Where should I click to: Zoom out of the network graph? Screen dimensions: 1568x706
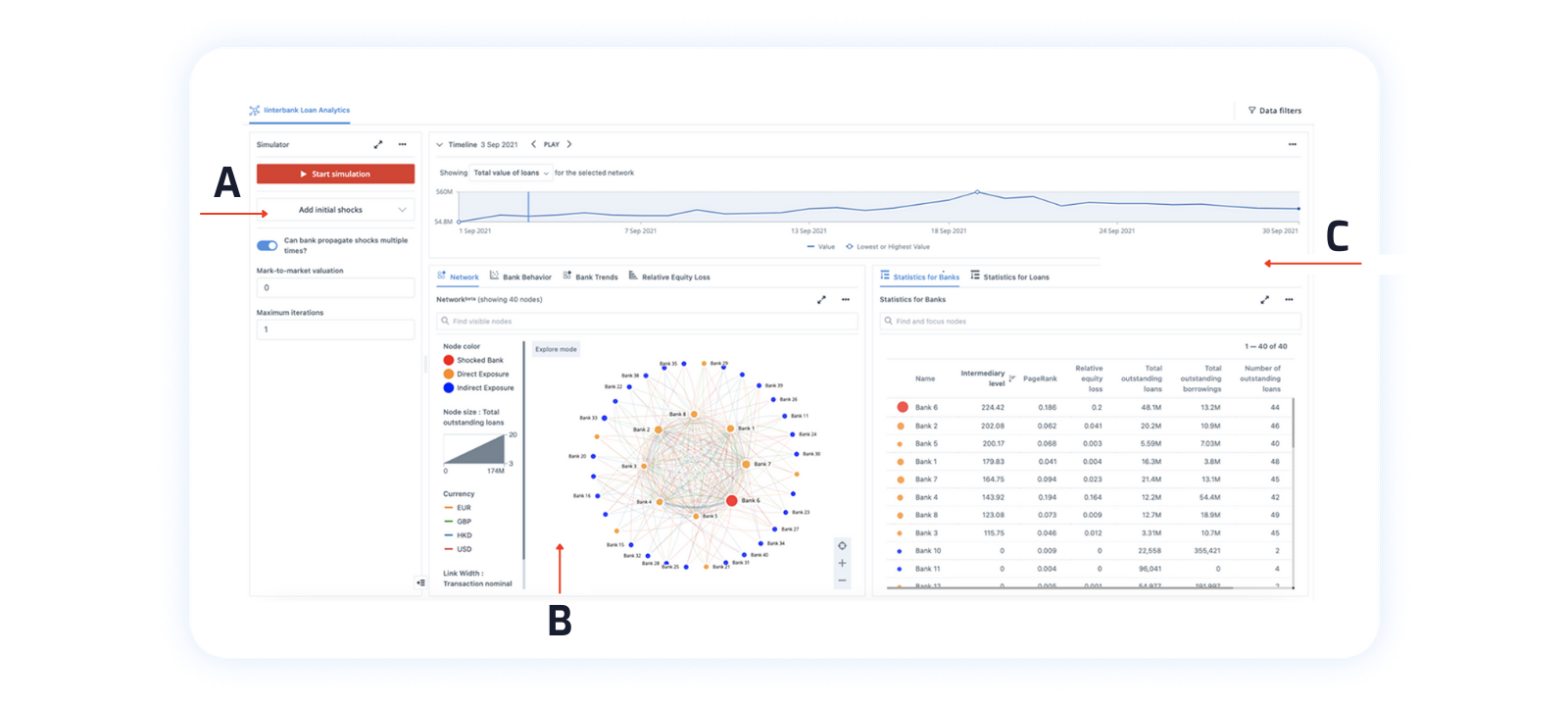pyautogui.click(x=842, y=580)
